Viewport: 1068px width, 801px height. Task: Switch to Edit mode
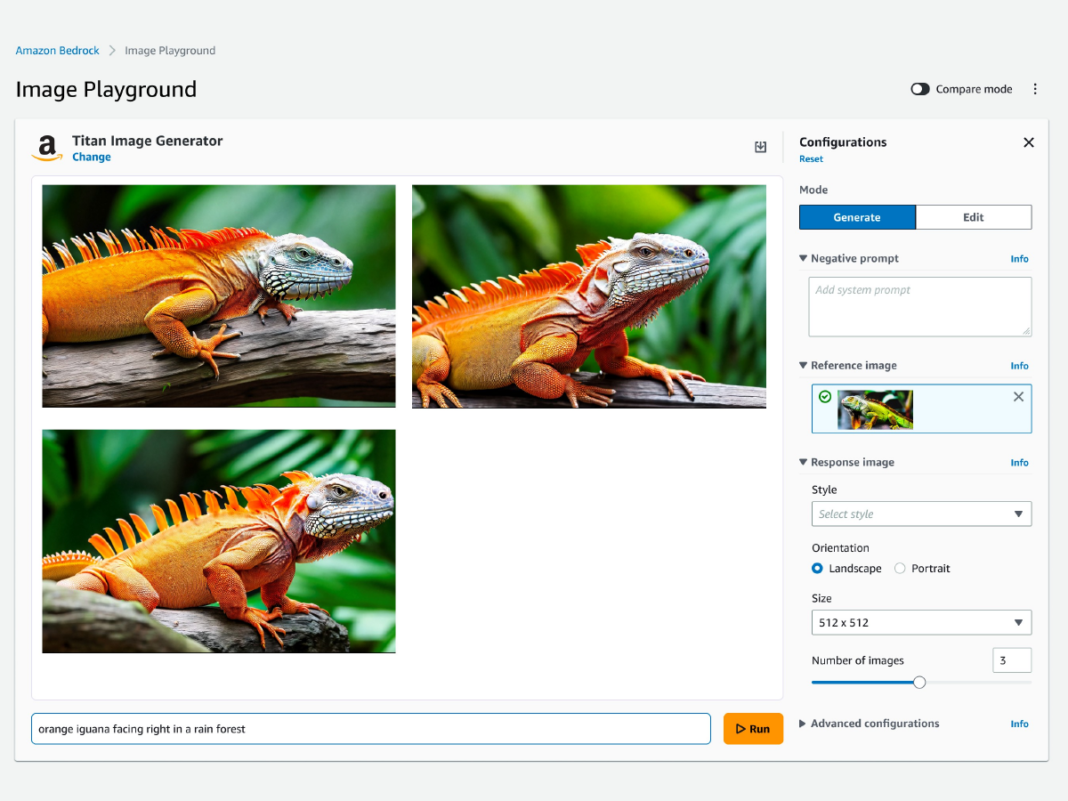(973, 217)
